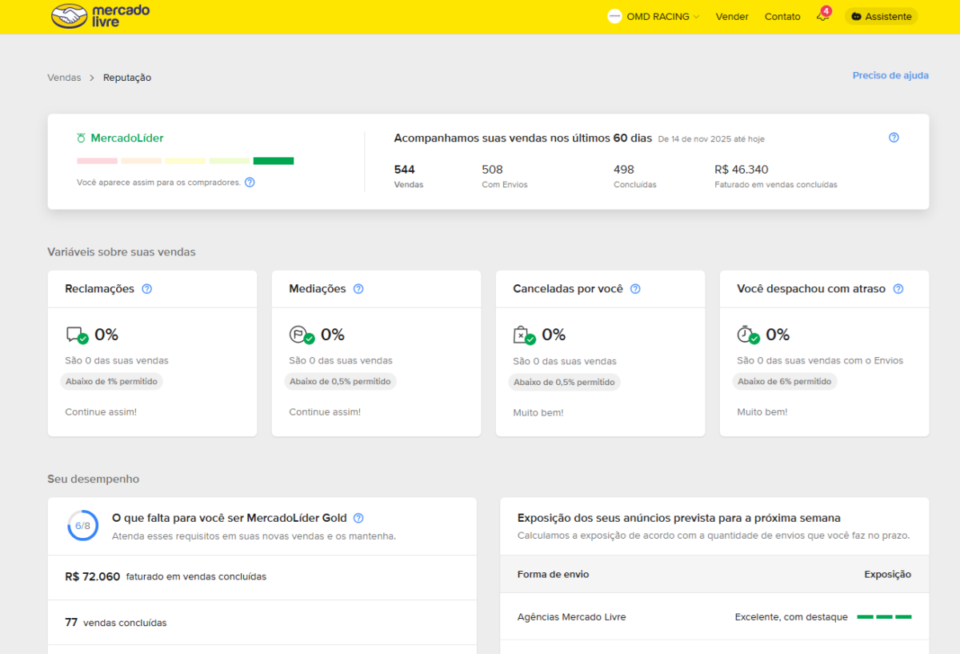Click 'Você despachou com atraso' heading
Screen dimensions: 960x654
tap(811, 289)
